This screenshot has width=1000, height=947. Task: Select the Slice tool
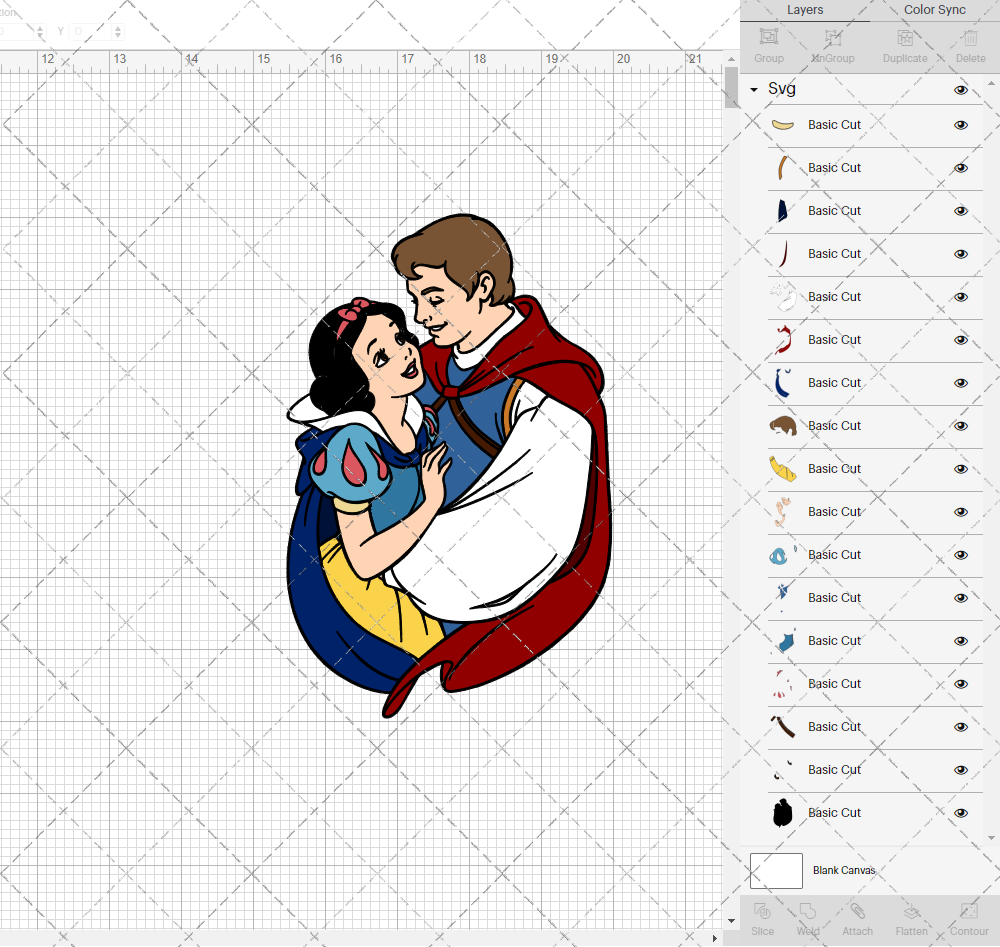[762, 911]
